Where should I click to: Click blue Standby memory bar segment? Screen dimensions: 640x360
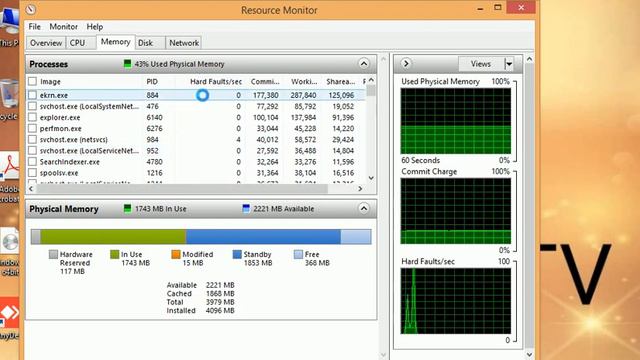(263, 237)
